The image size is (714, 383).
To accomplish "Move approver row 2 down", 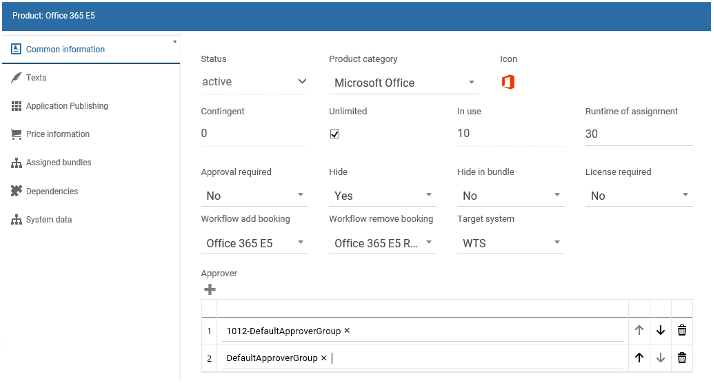I will [660, 358].
